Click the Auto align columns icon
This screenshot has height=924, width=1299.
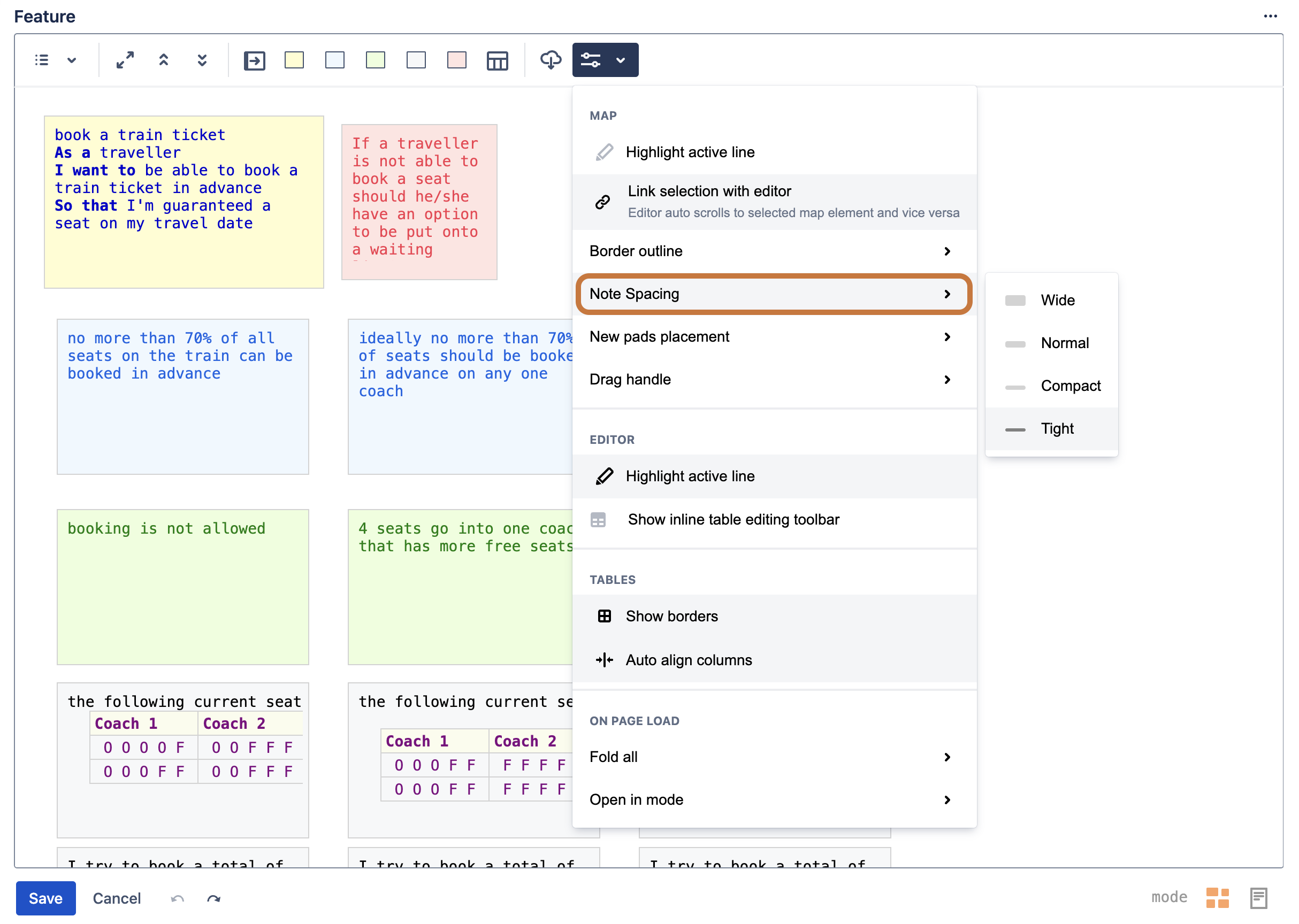tap(605, 660)
